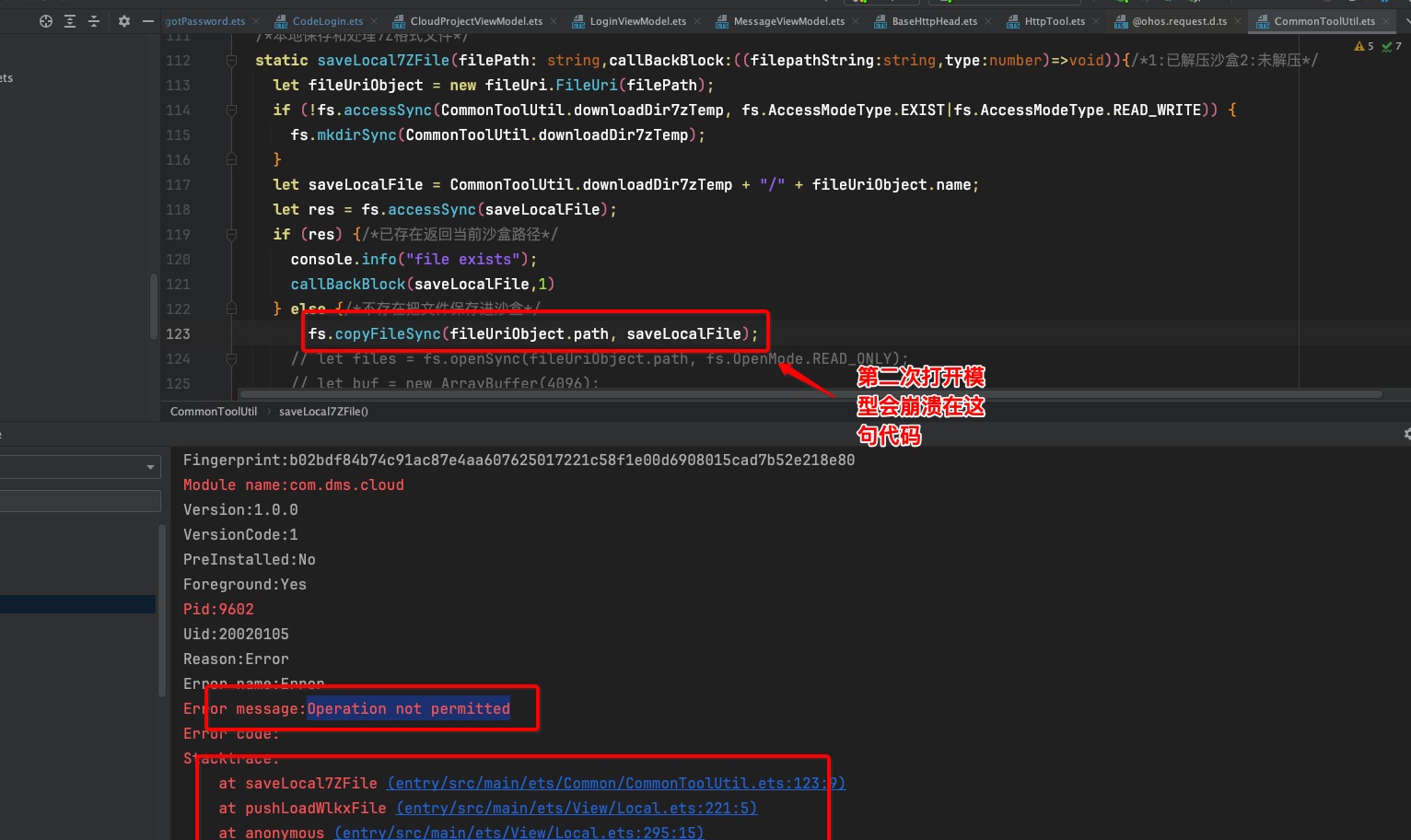Click the project panel vertical scrollbar
Viewport: 1411px width, 840px height.
153,307
